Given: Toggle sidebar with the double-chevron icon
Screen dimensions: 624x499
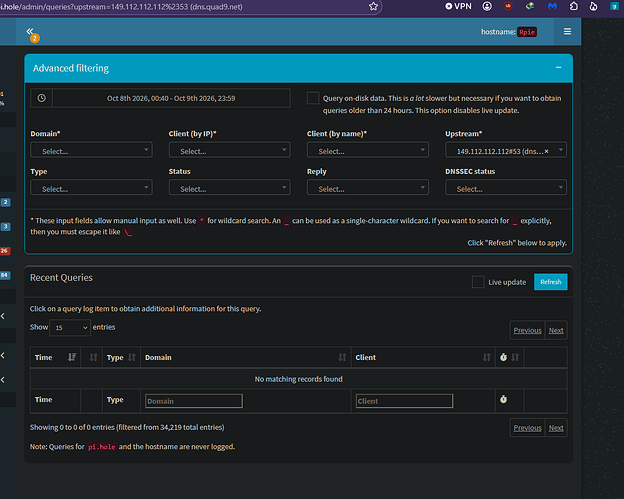Looking at the screenshot, I should pyautogui.click(x=30, y=31).
